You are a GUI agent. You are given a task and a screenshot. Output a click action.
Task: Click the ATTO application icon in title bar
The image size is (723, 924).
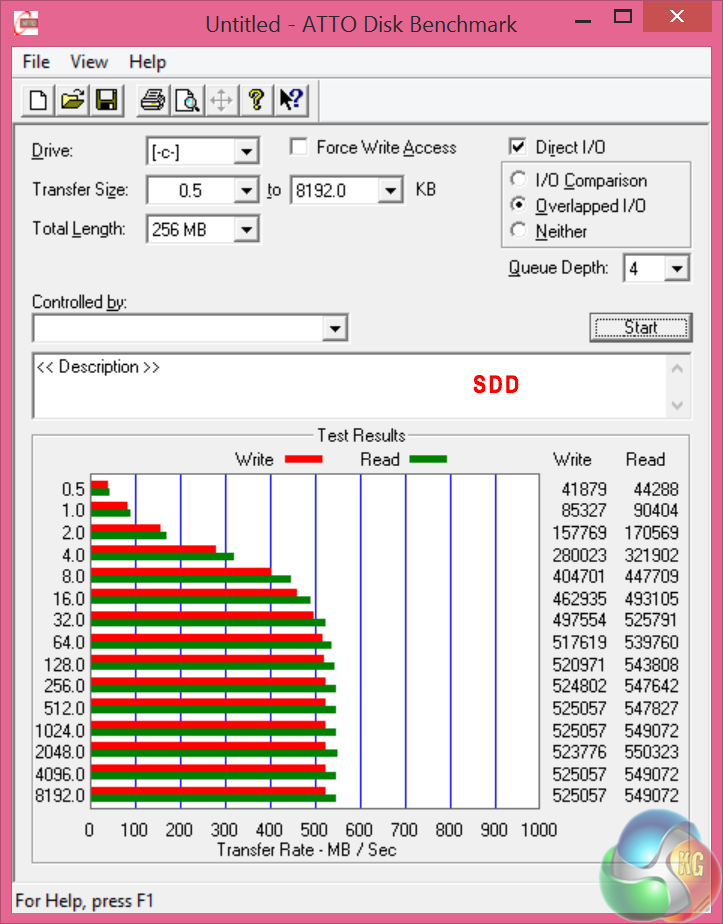point(26,24)
